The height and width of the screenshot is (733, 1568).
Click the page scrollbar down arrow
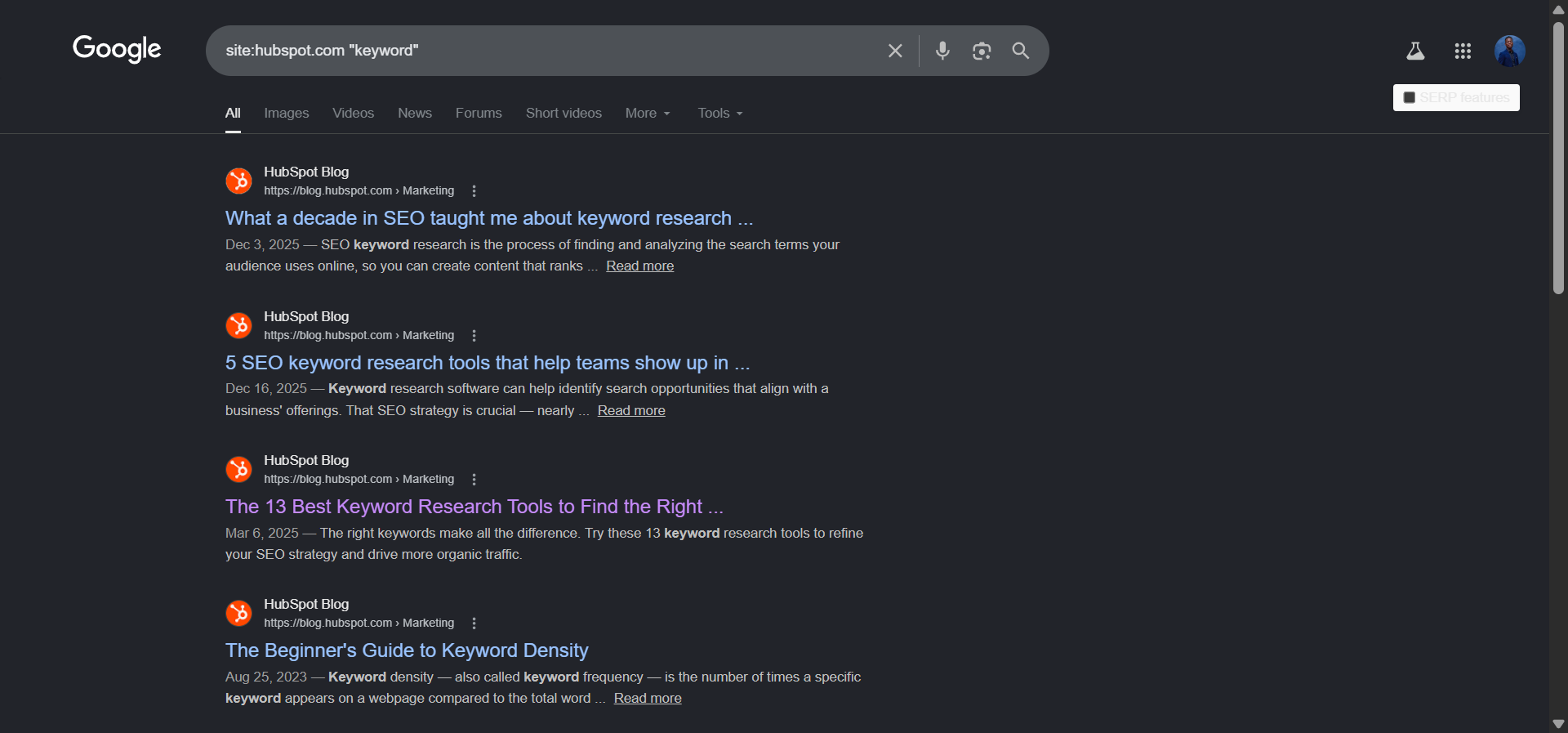click(1558, 724)
